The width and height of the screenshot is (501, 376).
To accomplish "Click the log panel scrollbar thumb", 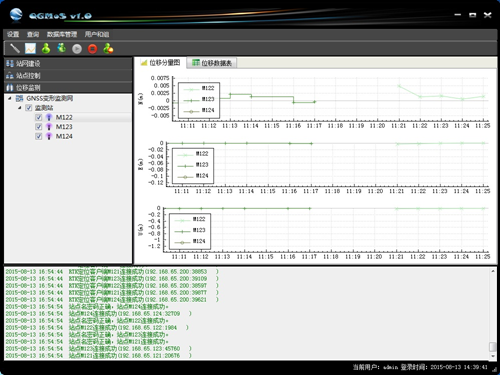I will coord(492,347).
